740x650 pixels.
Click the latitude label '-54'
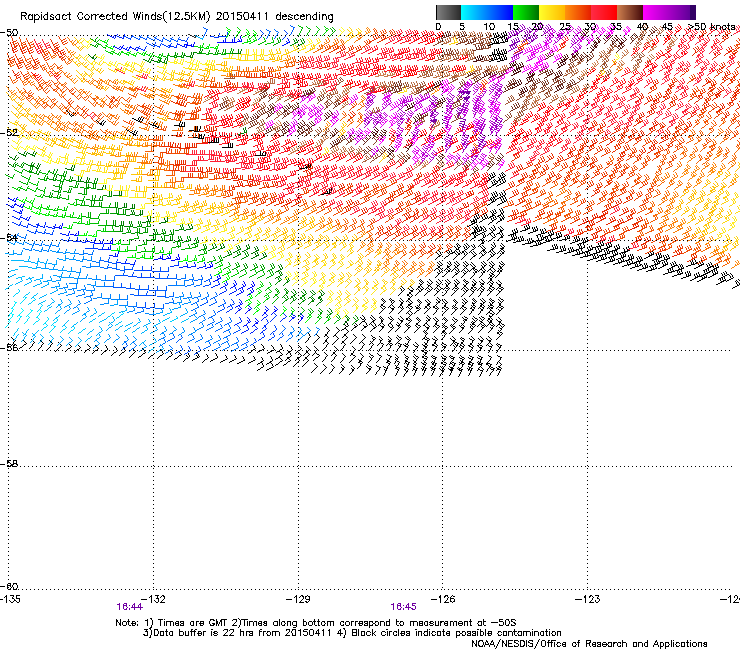tap(9, 237)
